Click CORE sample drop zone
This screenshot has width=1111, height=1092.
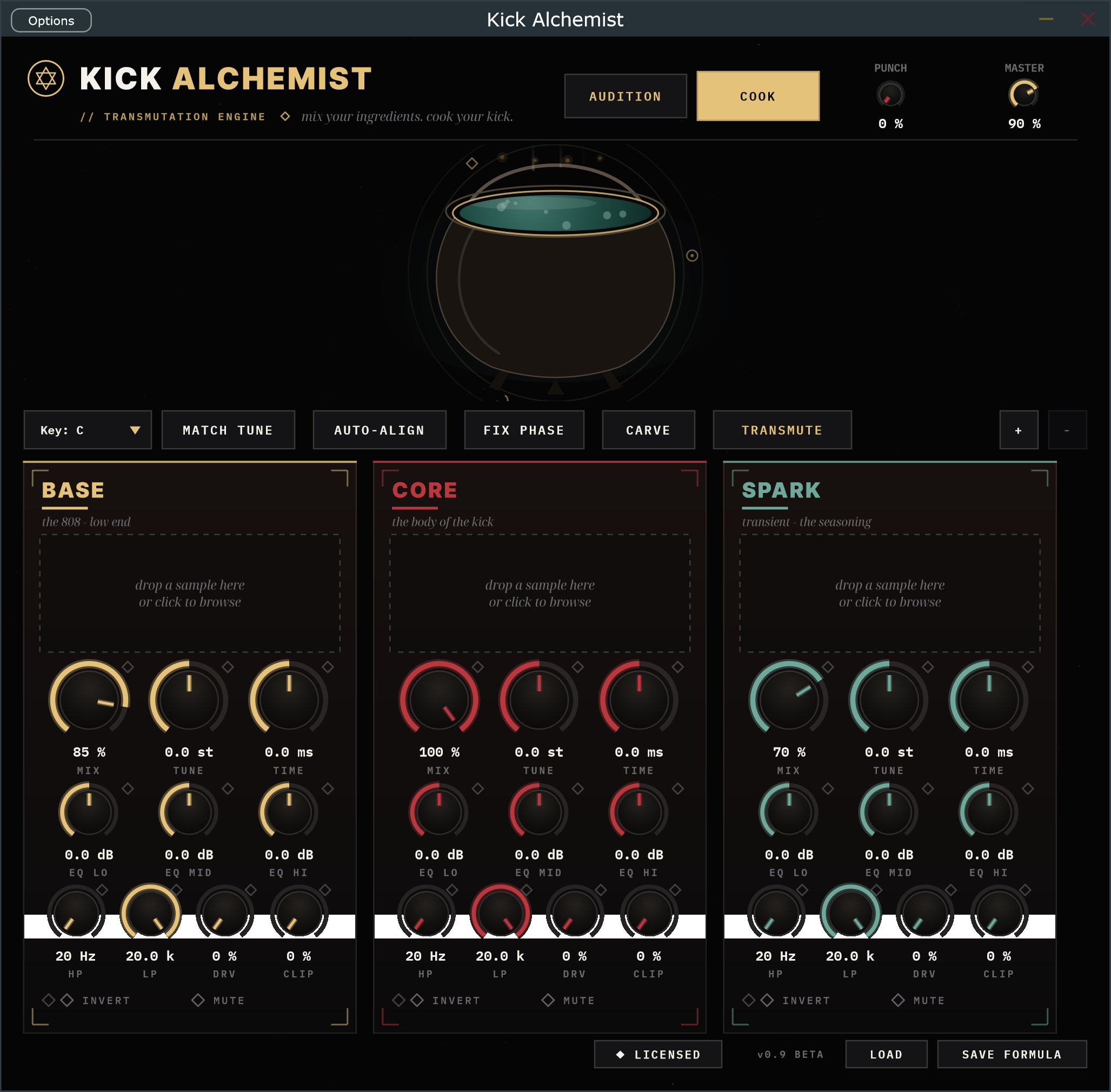pos(540,594)
